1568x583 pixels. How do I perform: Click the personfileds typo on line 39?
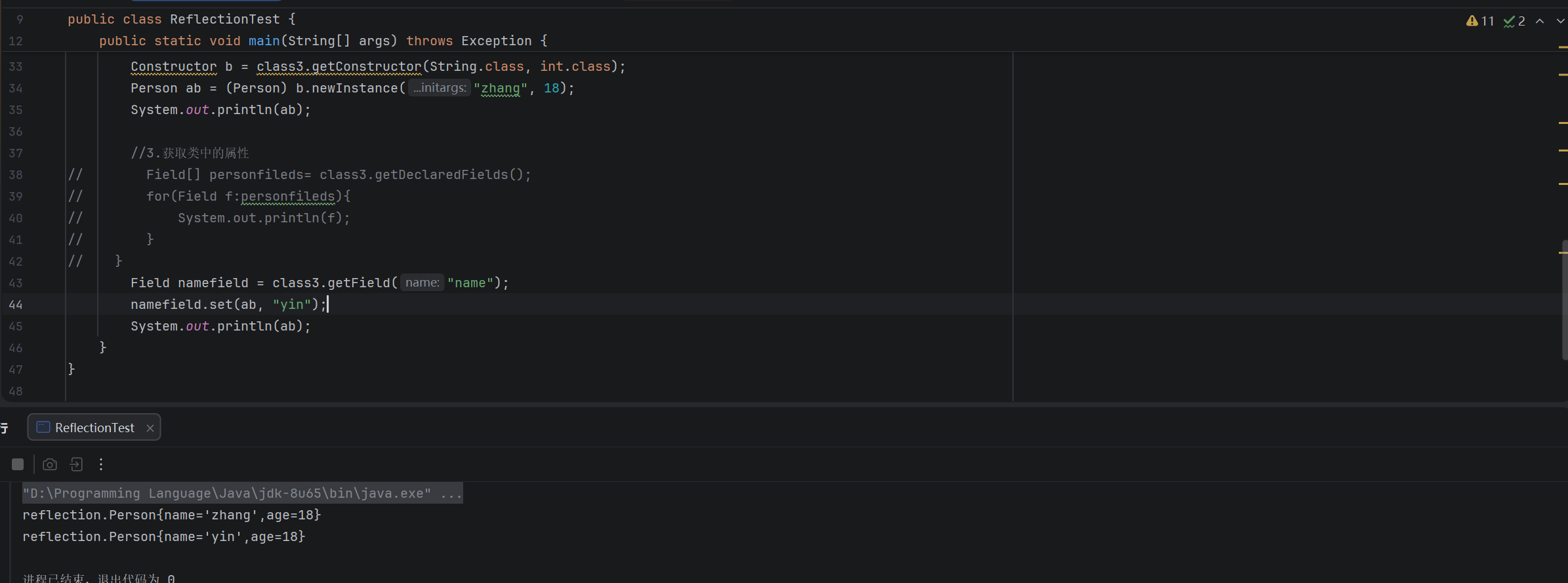pyautogui.click(x=288, y=196)
